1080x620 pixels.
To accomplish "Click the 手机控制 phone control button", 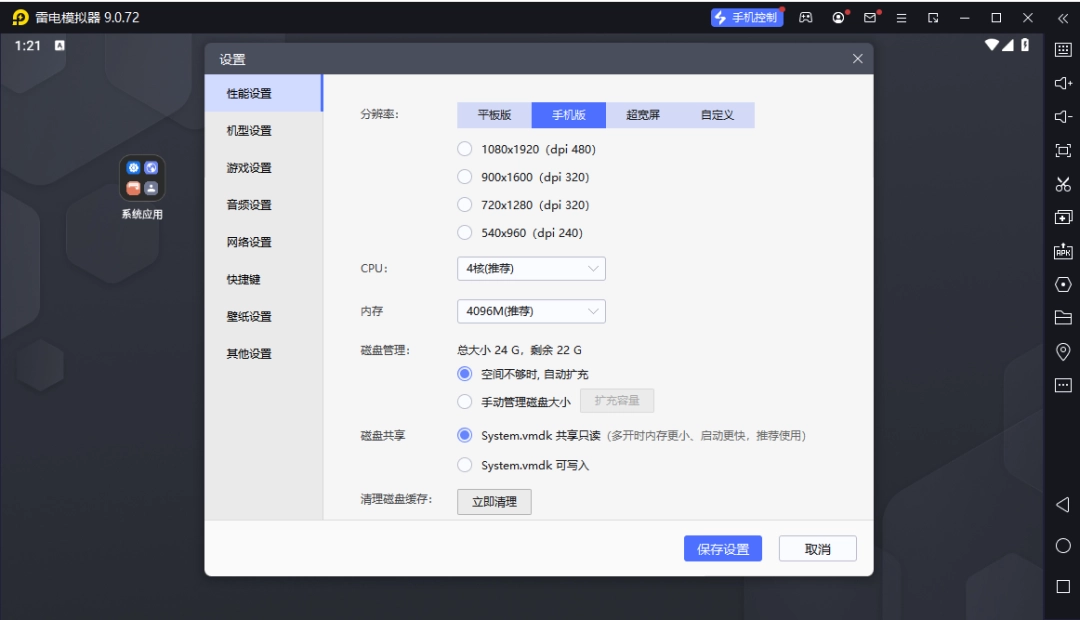I will pyautogui.click(x=747, y=17).
